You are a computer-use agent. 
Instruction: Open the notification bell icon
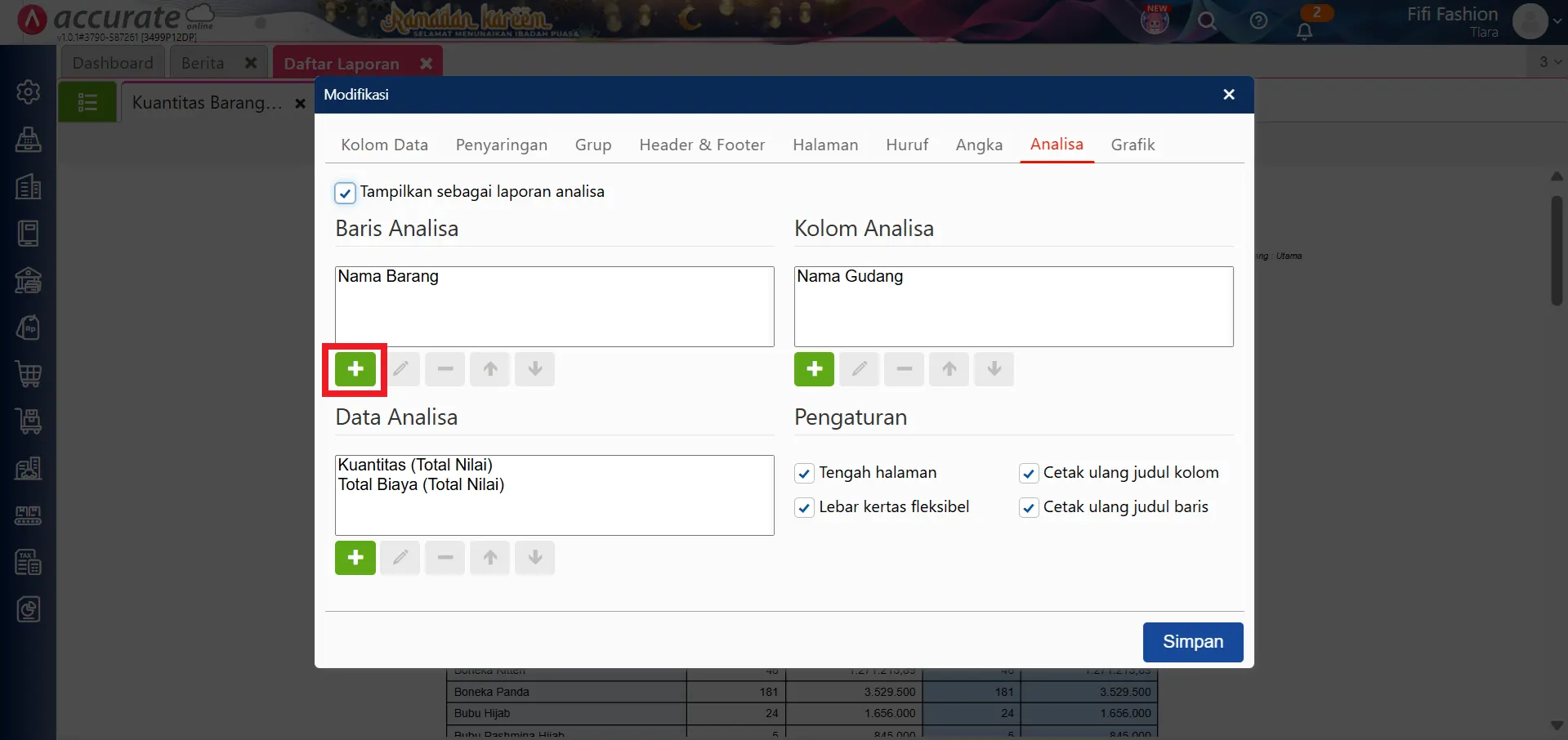coord(1304,31)
